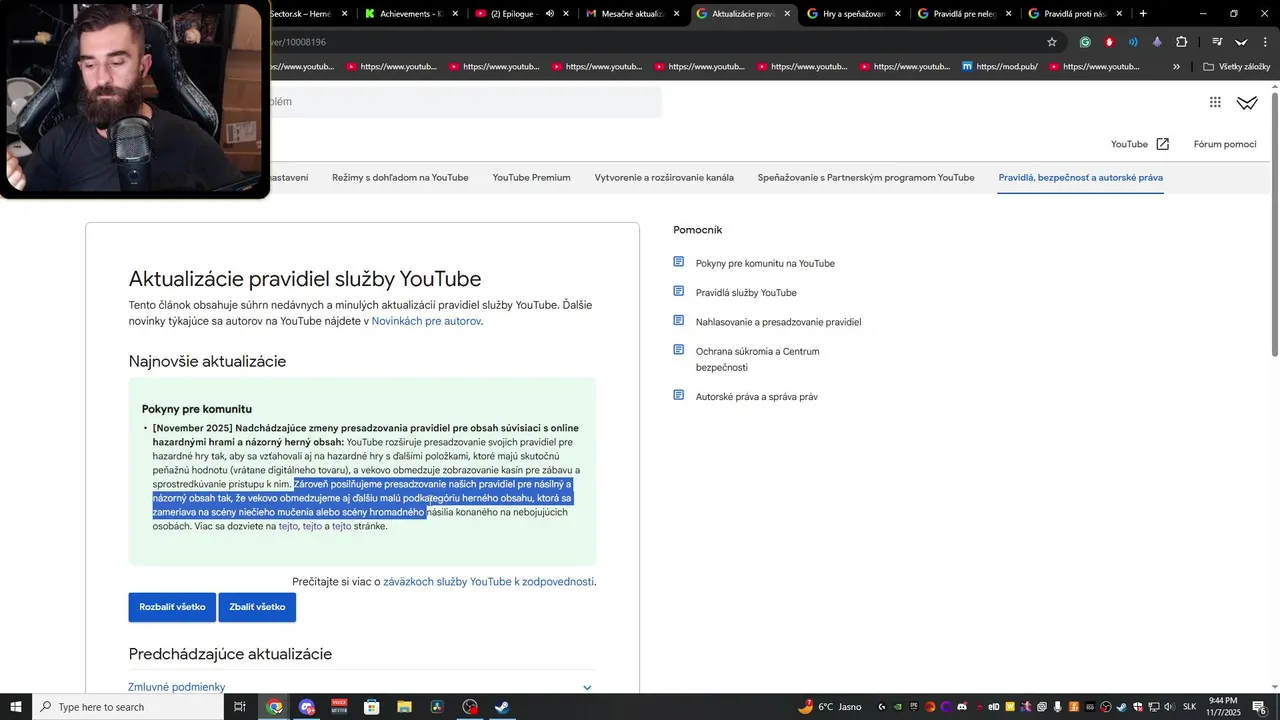Open the YouTube external link icon
Viewport: 1280px width, 720px height.
1163,144
